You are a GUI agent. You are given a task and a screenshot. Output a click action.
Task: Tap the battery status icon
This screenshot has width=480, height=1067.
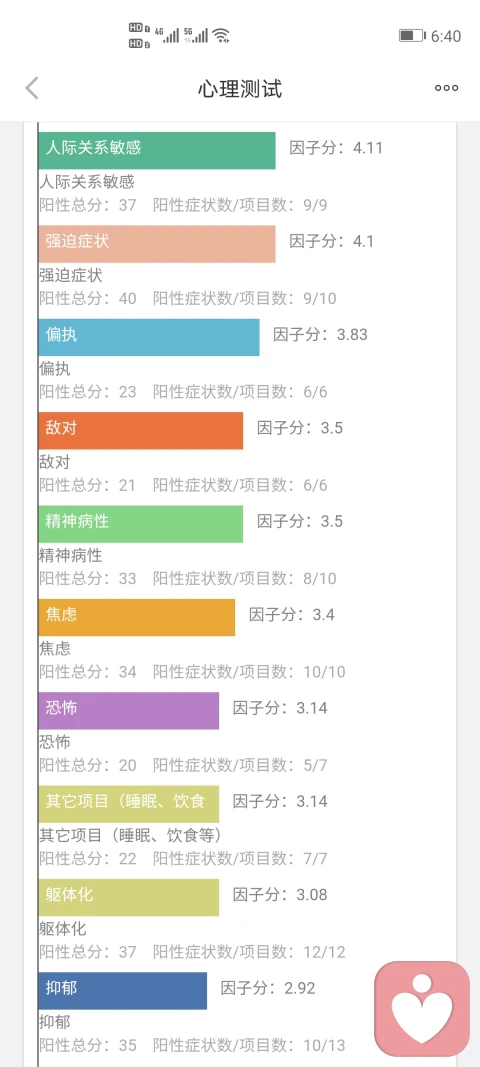(x=411, y=35)
